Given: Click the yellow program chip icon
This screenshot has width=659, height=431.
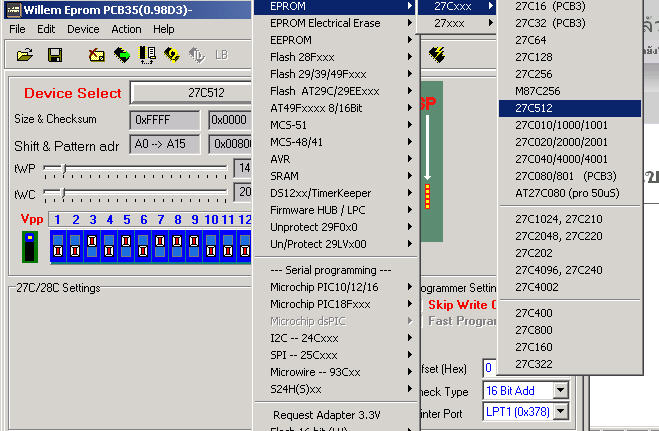Looking at the screenshot, I should pyautogui.click(x=172, y=55).
